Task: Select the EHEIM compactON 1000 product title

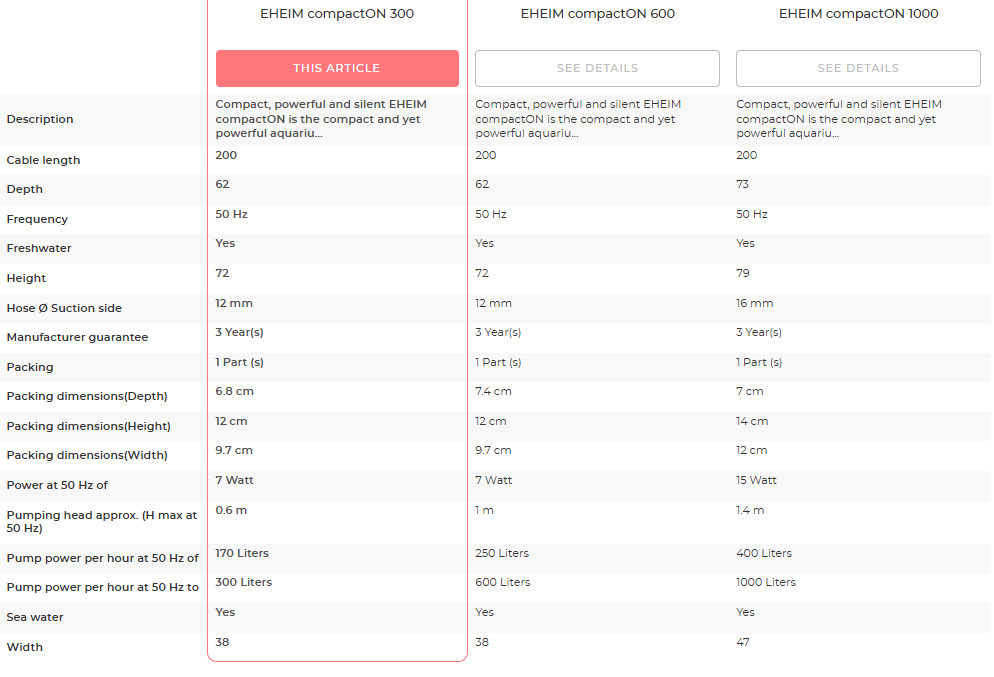Action: 858,14
